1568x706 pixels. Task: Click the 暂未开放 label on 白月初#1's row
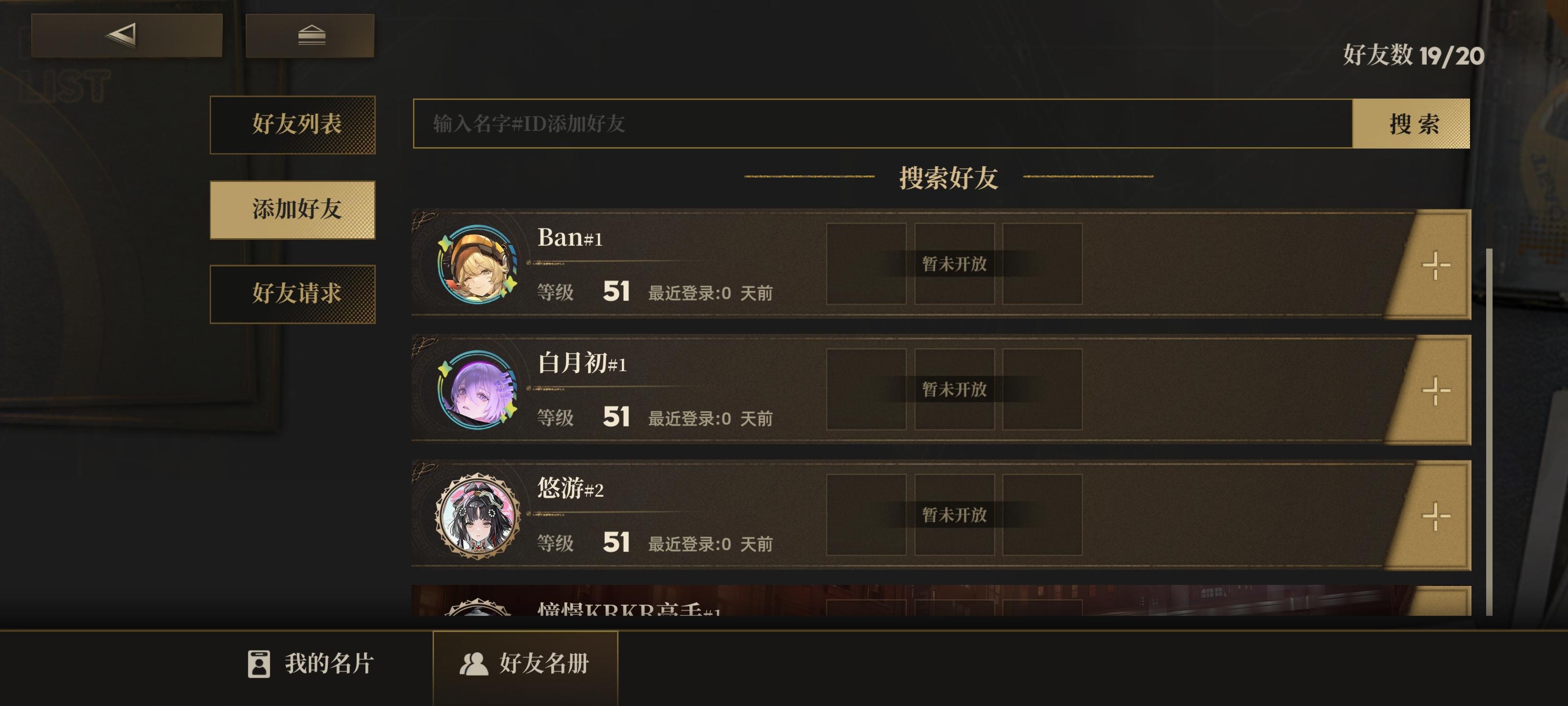(954, 389)
